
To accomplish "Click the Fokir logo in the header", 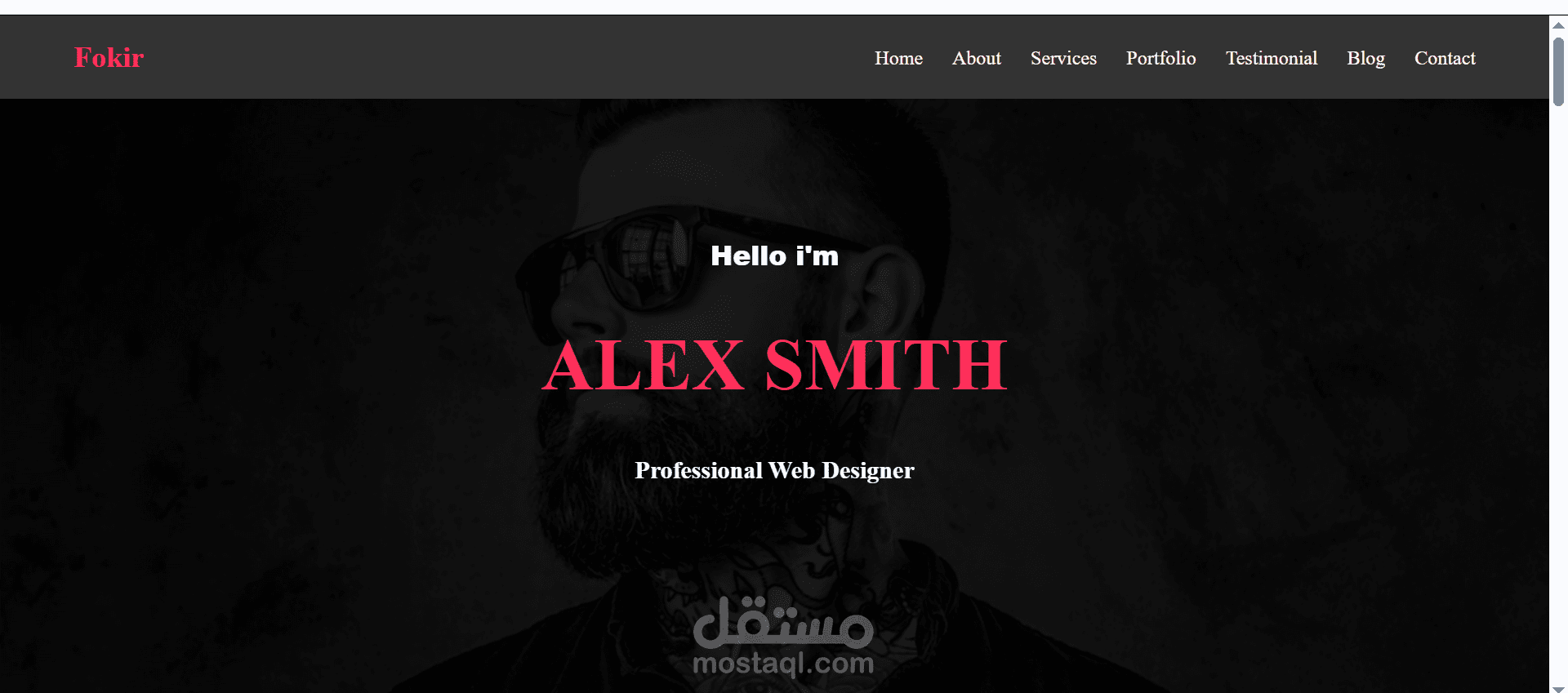I will click(x=109, y=57).
